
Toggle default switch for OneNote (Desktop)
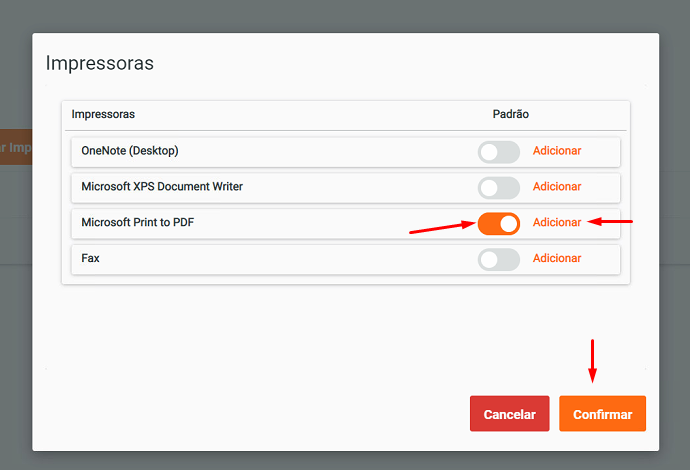coord(499,152)
